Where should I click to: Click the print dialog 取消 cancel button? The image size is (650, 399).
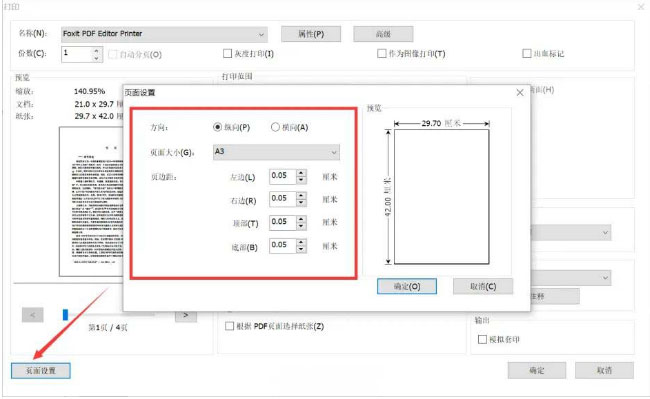coord(604,370)
